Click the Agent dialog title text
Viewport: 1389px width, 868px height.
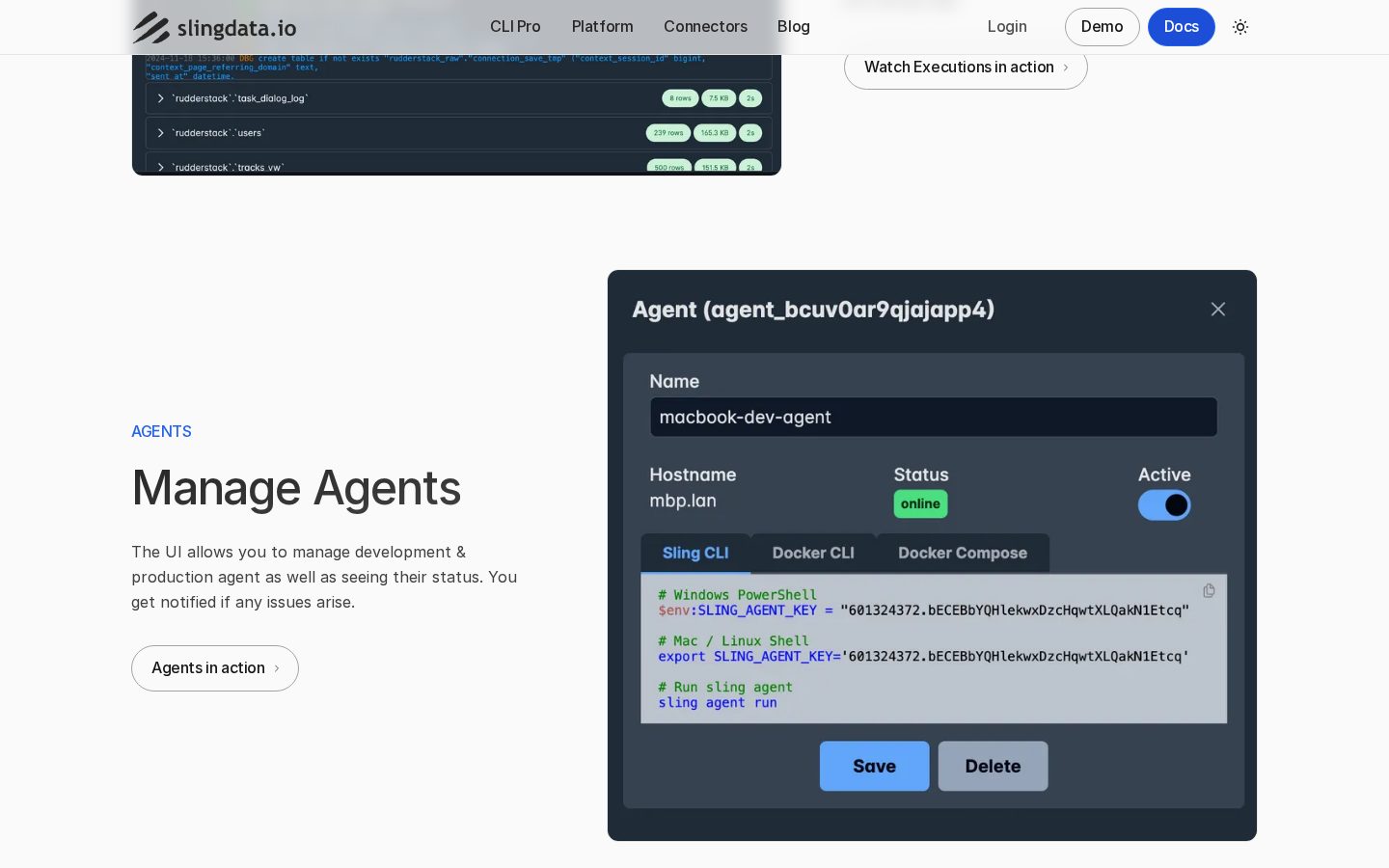pyautogui.click(x=813, y=310)
